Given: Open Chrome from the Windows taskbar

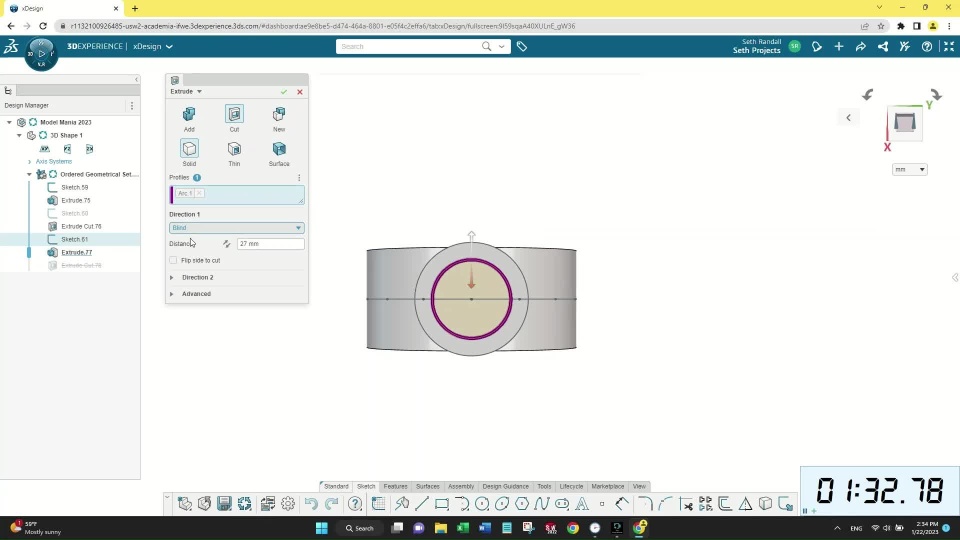Looking at the screenshot, I should click(x=572, y=528).
